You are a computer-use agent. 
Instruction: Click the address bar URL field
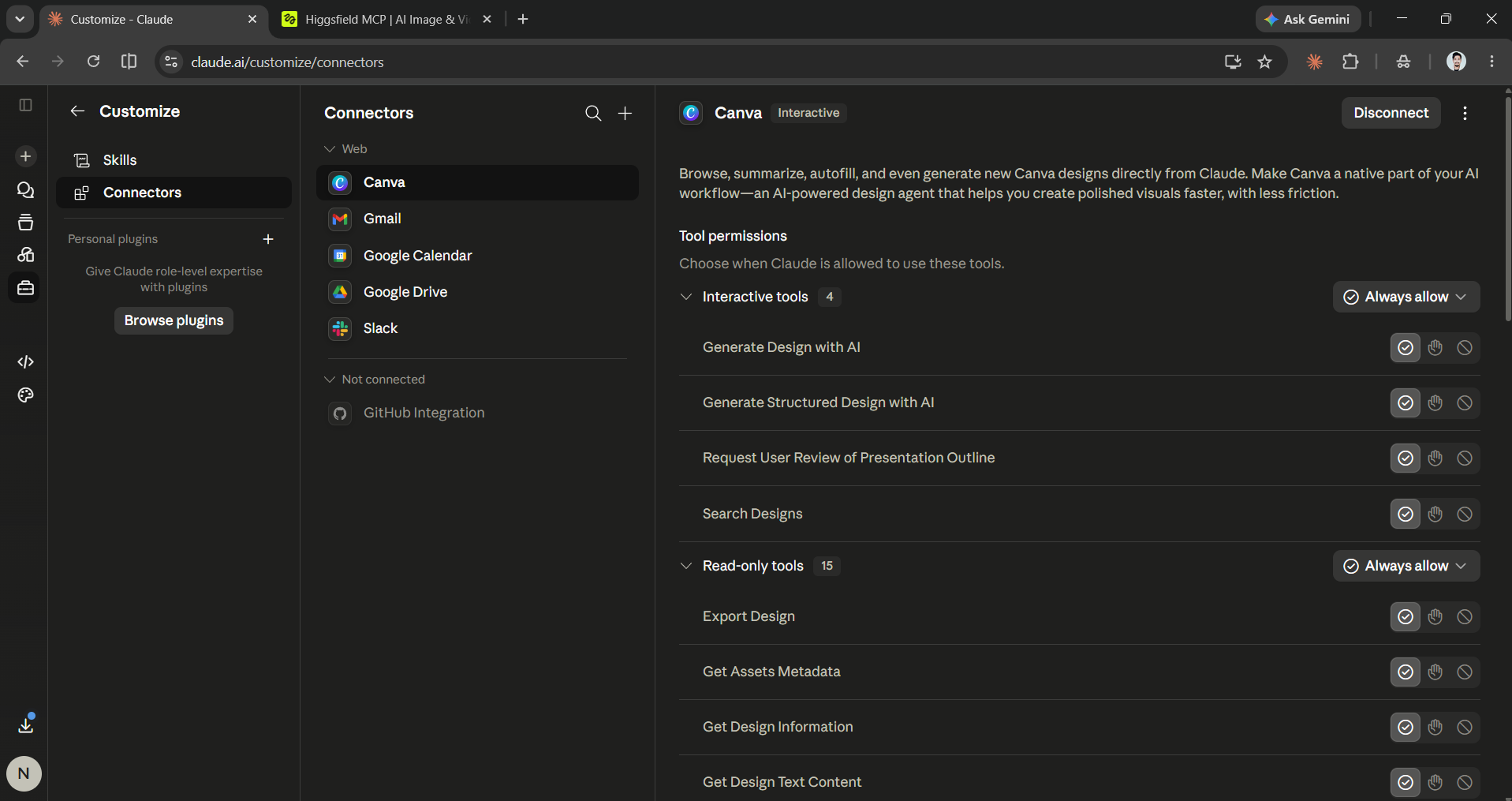[x=694, y=62]
